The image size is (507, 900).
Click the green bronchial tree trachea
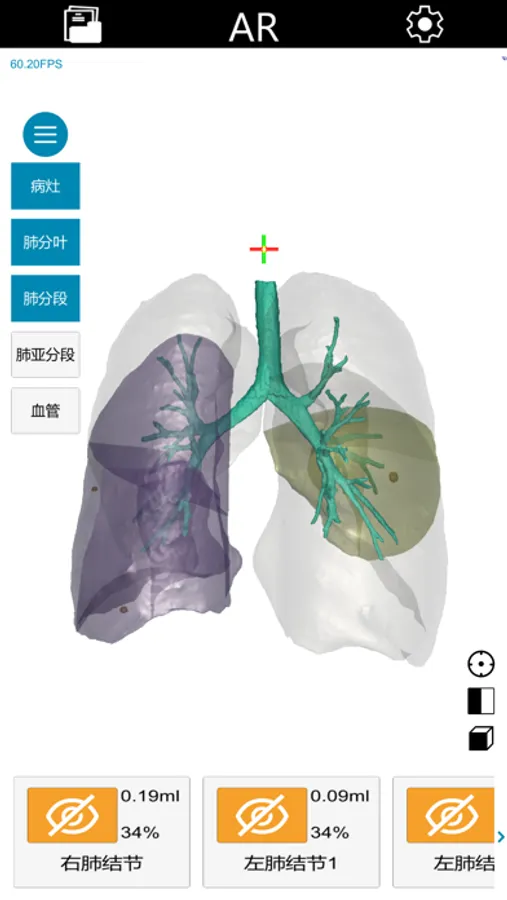[265, 321]
